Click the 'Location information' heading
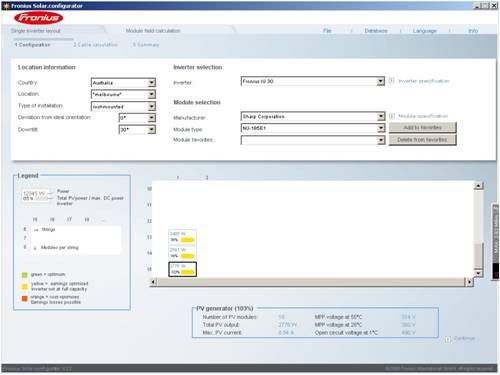500x375 pixels. pyautogui.click(x=47, y=67)
